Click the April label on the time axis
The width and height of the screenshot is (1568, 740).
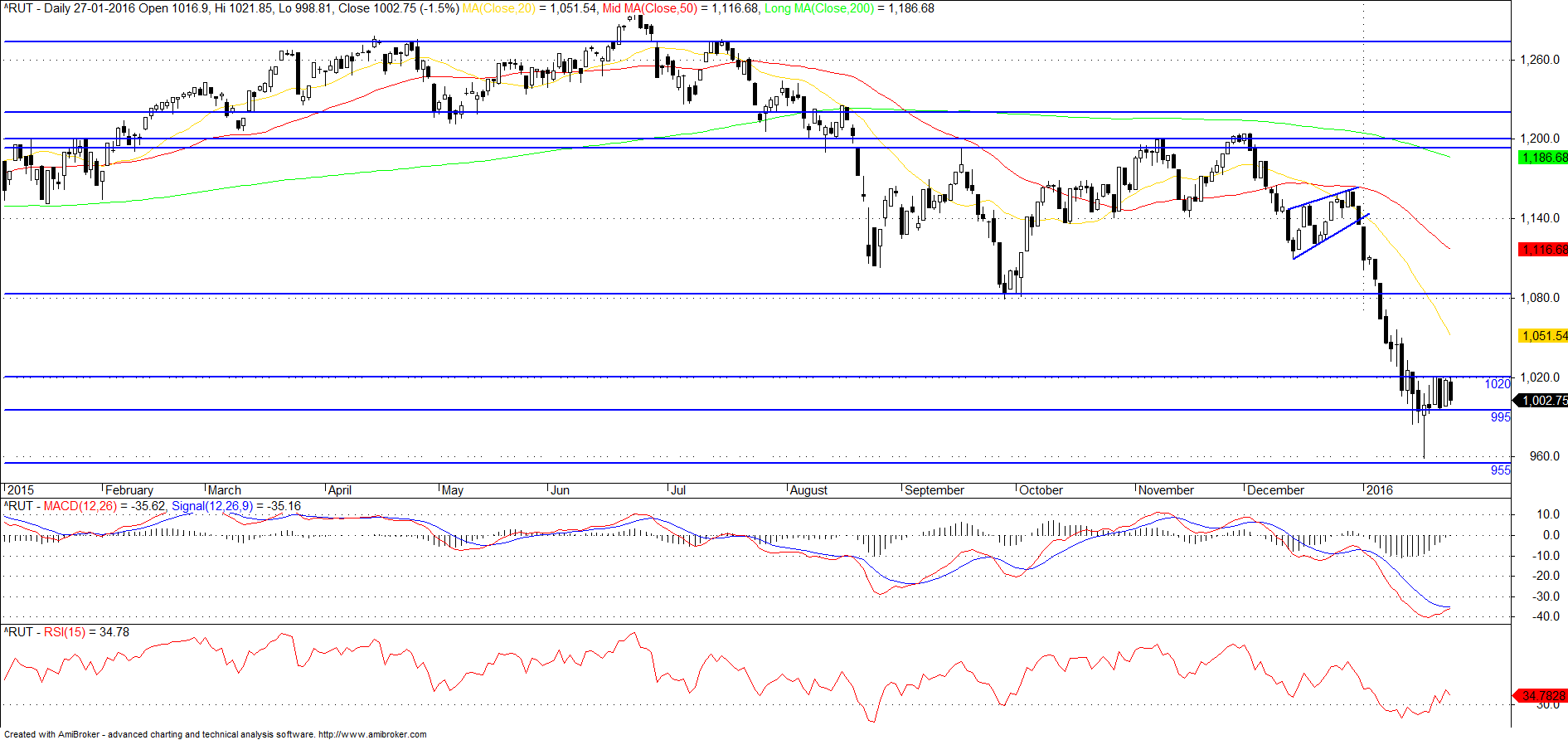(340, 490)
